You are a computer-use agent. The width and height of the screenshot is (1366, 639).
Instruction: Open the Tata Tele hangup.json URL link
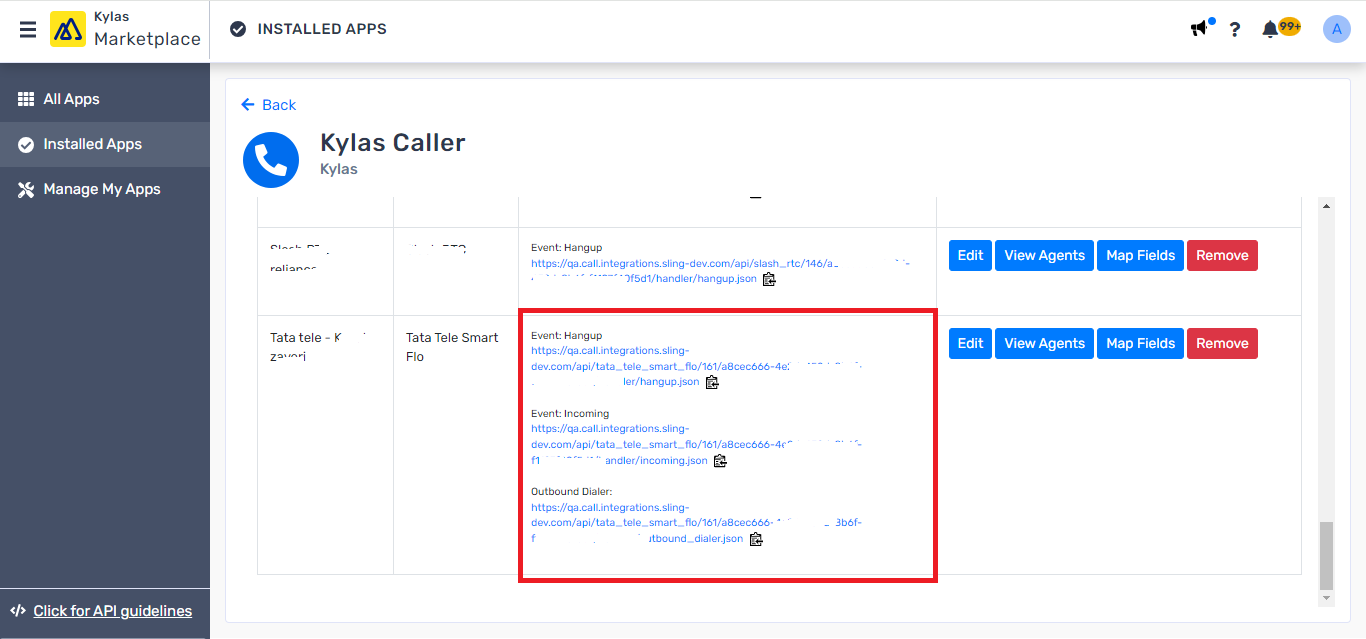click(x=696, y=366)
